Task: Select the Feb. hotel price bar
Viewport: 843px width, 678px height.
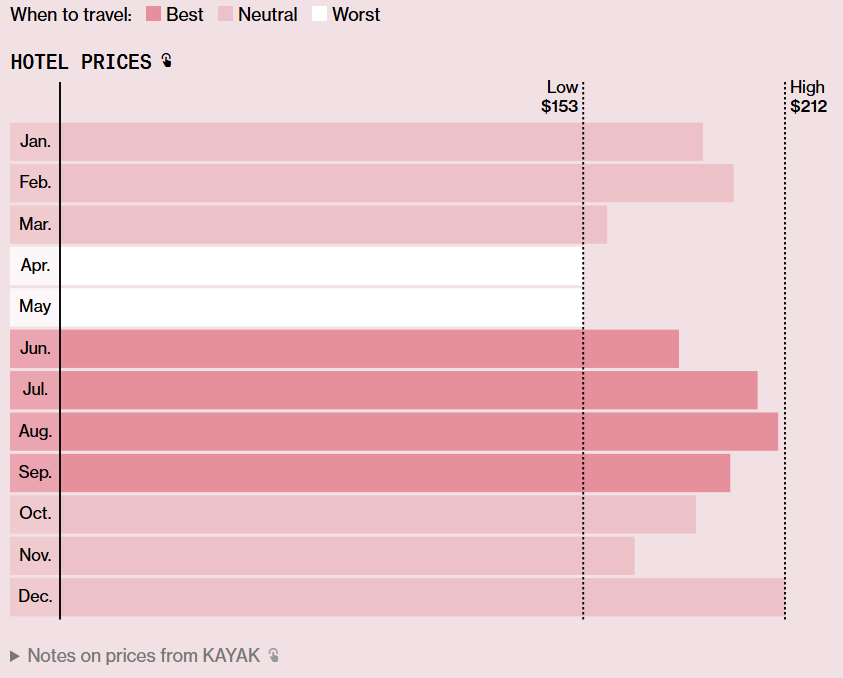Action: pyautogui.click(x=396, y=183)
